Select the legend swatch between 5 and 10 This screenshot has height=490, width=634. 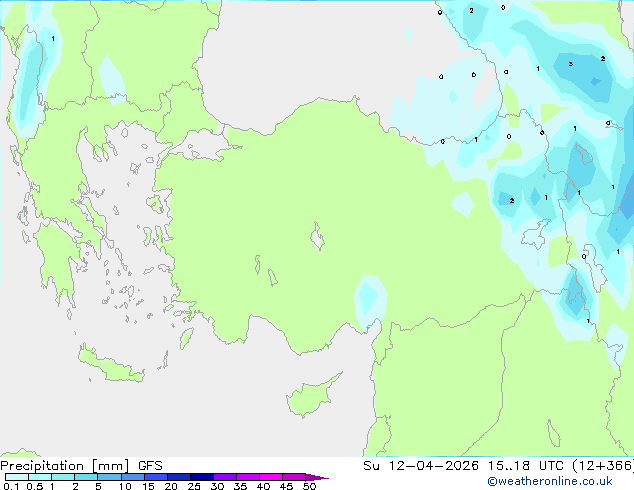(109, 477)
